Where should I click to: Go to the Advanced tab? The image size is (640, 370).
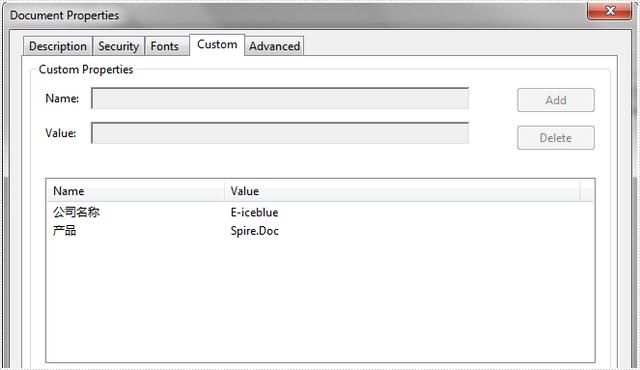pos(274,46)
